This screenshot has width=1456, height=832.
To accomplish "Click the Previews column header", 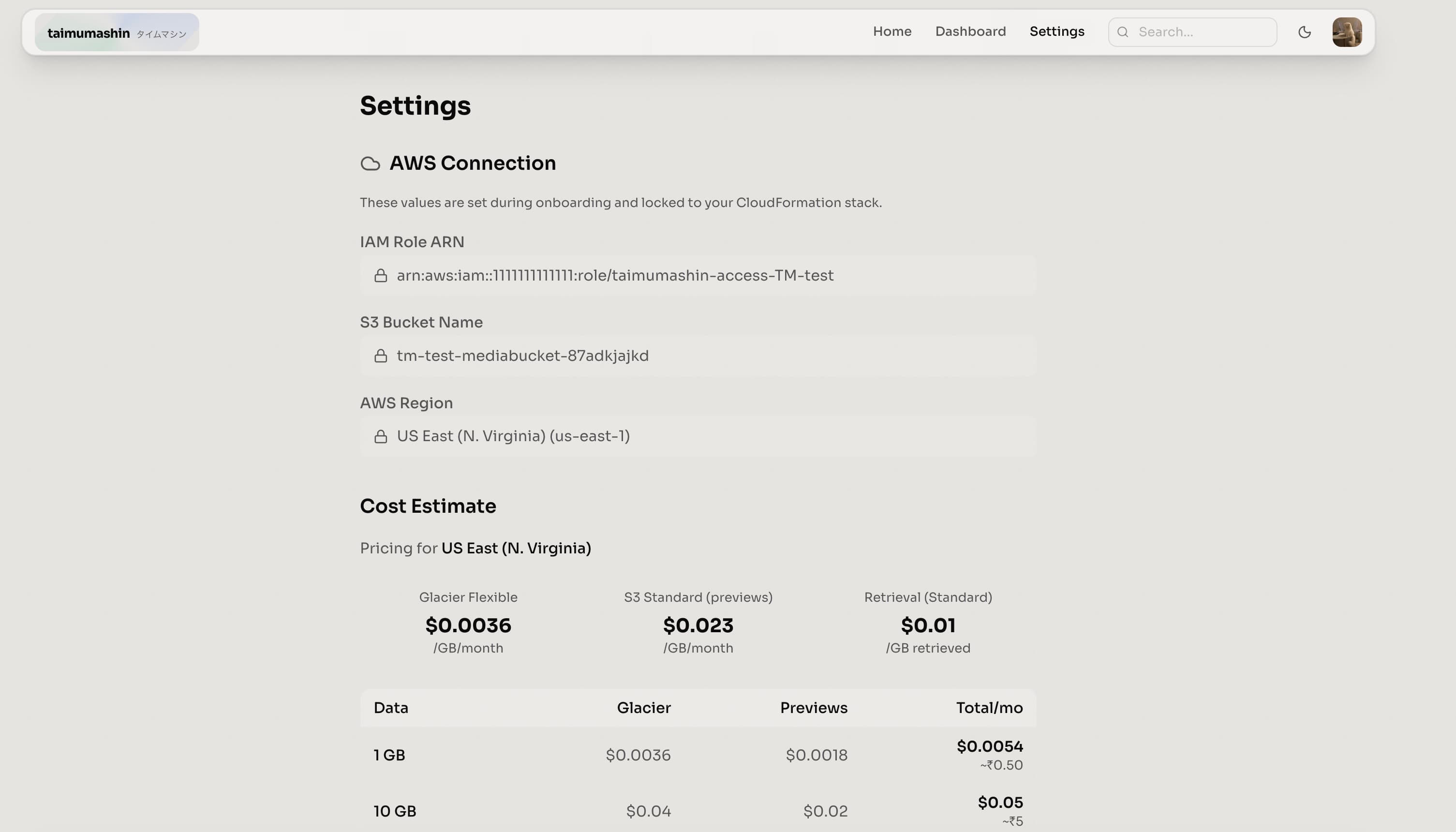I will coord(814,708).
